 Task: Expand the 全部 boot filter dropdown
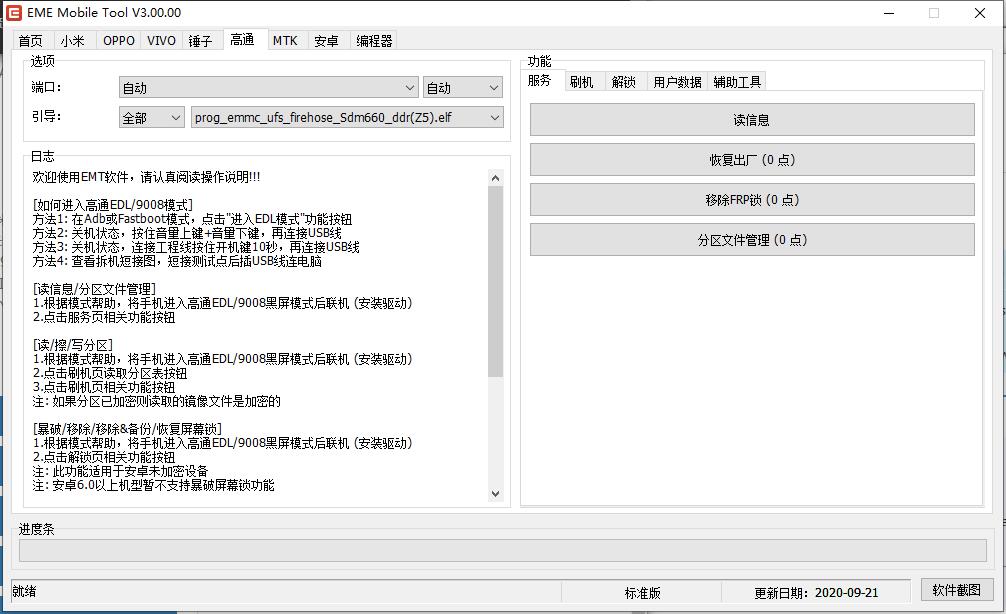tap(151, 117)
